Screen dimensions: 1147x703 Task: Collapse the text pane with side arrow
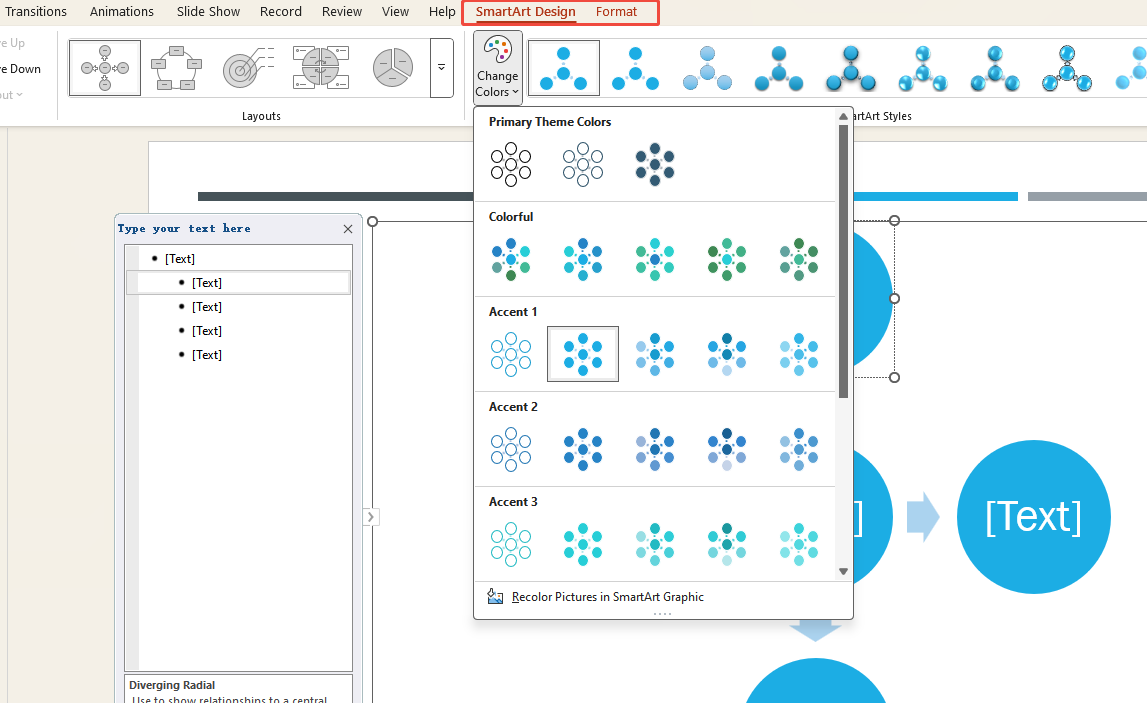pos(371,517)
